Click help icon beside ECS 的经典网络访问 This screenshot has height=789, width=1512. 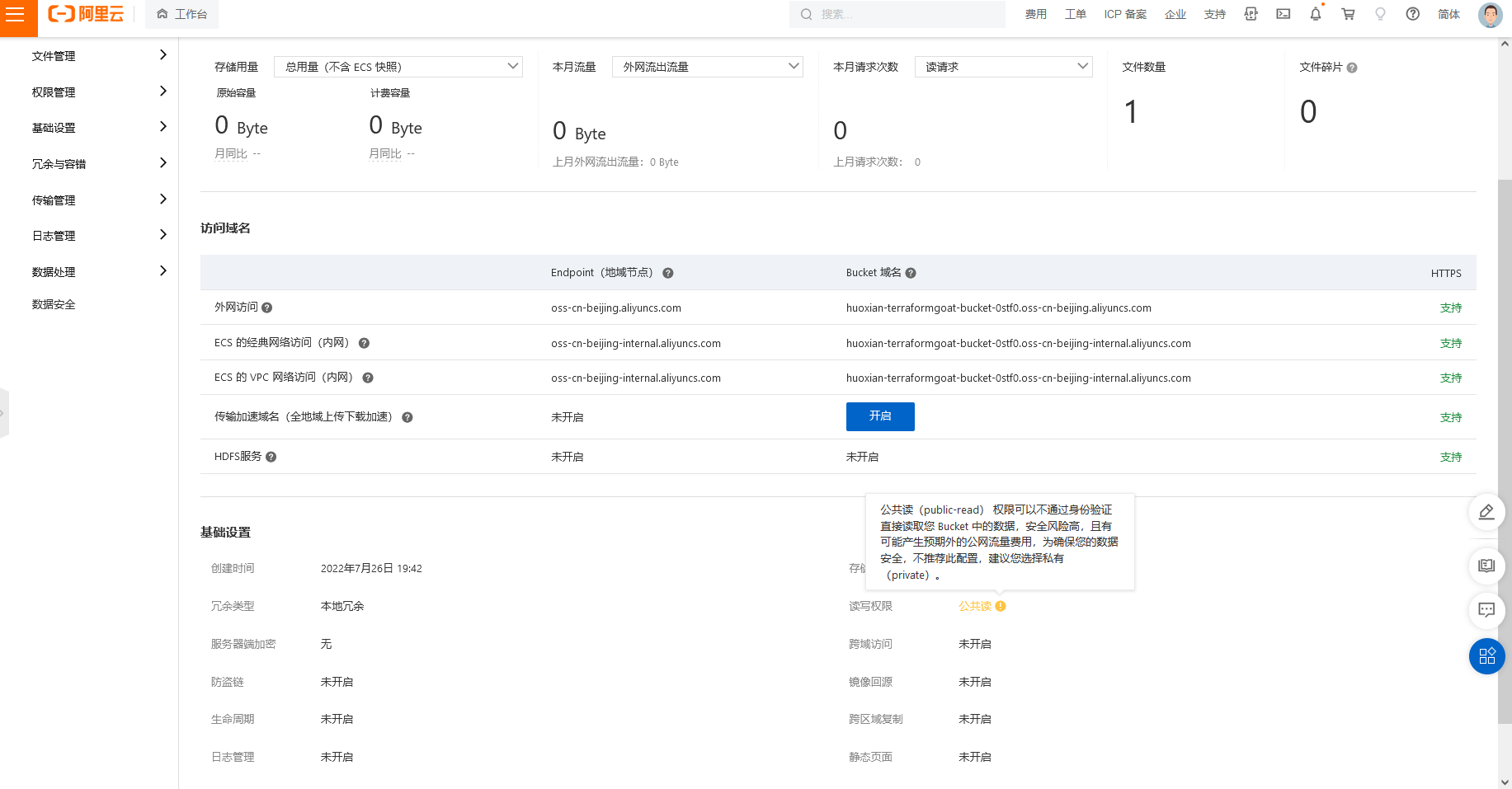[364, 343]
